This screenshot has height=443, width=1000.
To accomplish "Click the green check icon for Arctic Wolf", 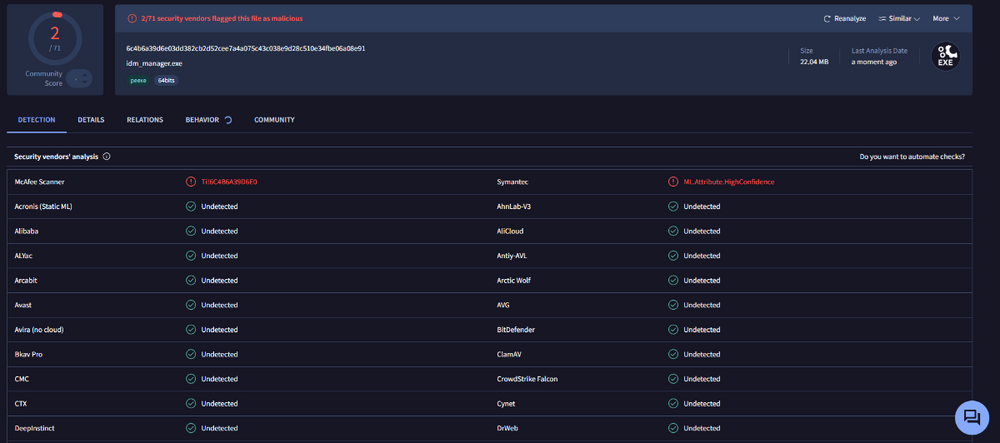I will coord(673,280).
